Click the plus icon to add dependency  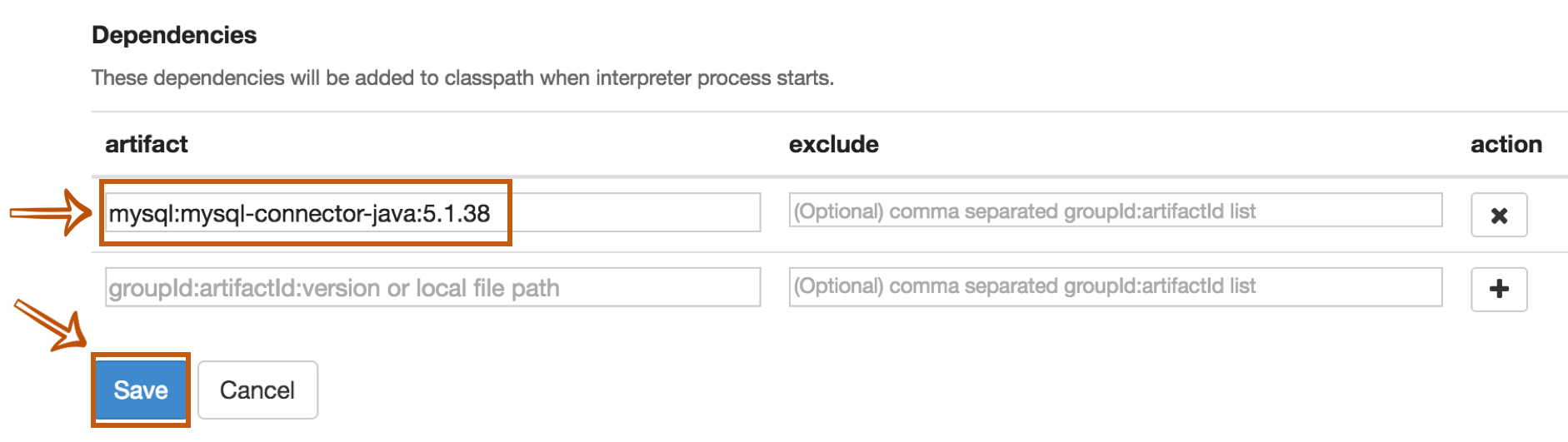pos(1498,290)
